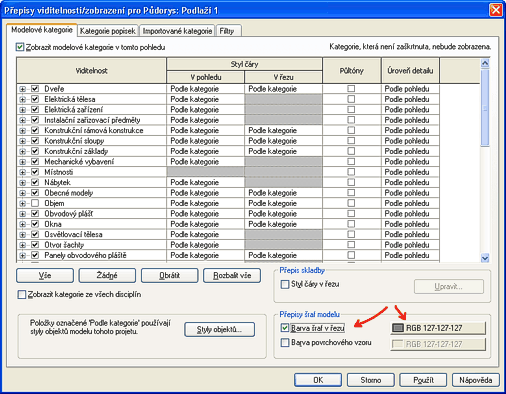Screen dimensions: 506x394
Task: Uncheck Barva šraf v řezu
Action: point(285,328)
